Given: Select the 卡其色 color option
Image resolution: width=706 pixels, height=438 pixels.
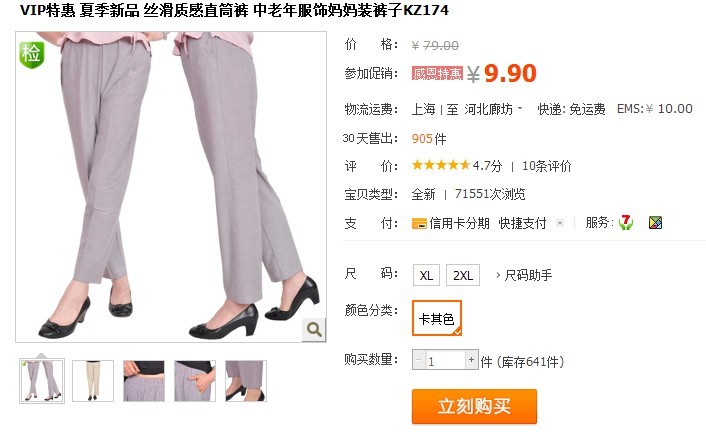Looking at the screenshot, I should coord(437,318).
